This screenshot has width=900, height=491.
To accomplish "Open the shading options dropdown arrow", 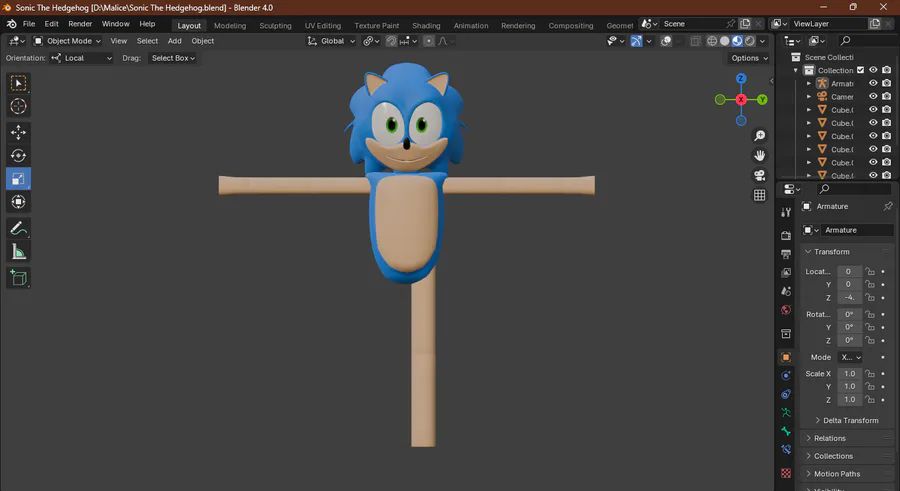I will (762, 41).
